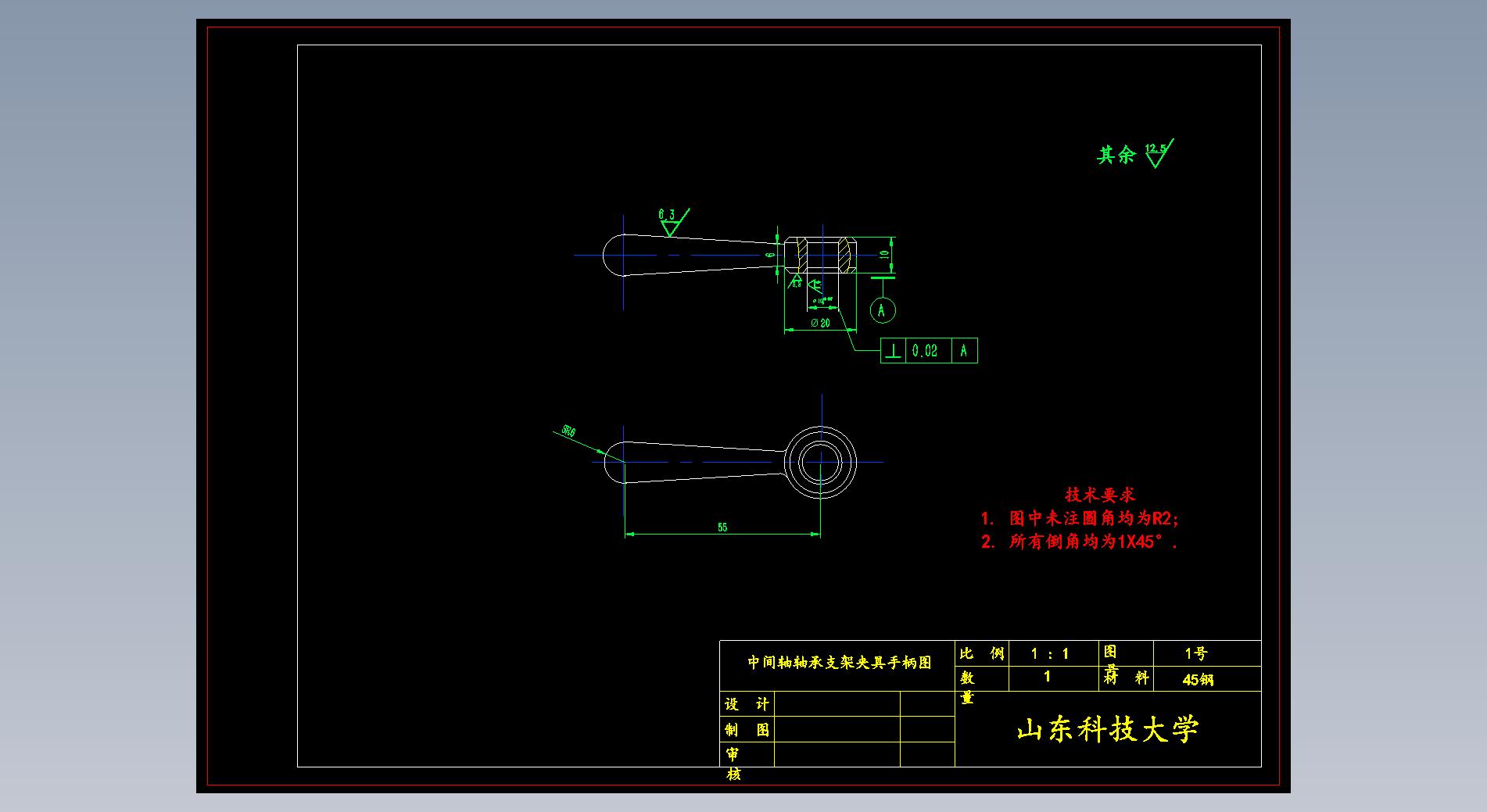
Task: Click the Ø20 diameter dimension
Action: point(820,322)
